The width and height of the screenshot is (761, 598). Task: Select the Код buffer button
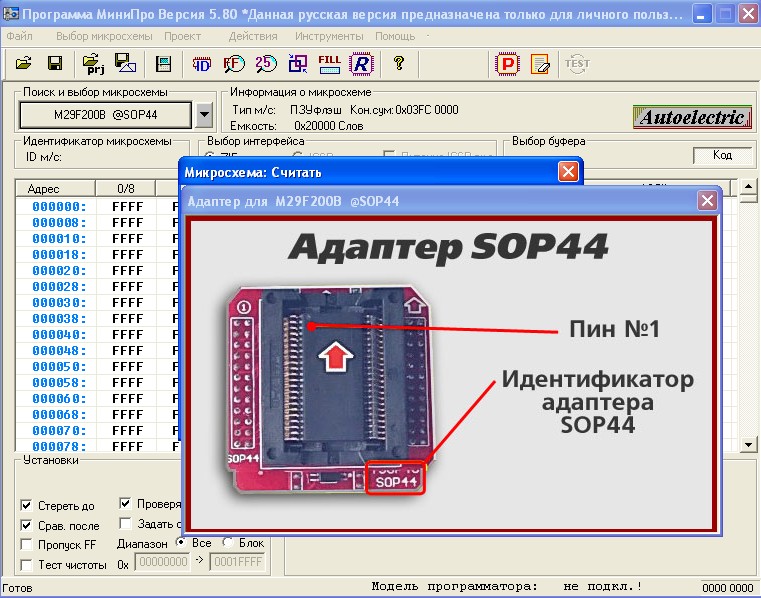pos(722,155)
